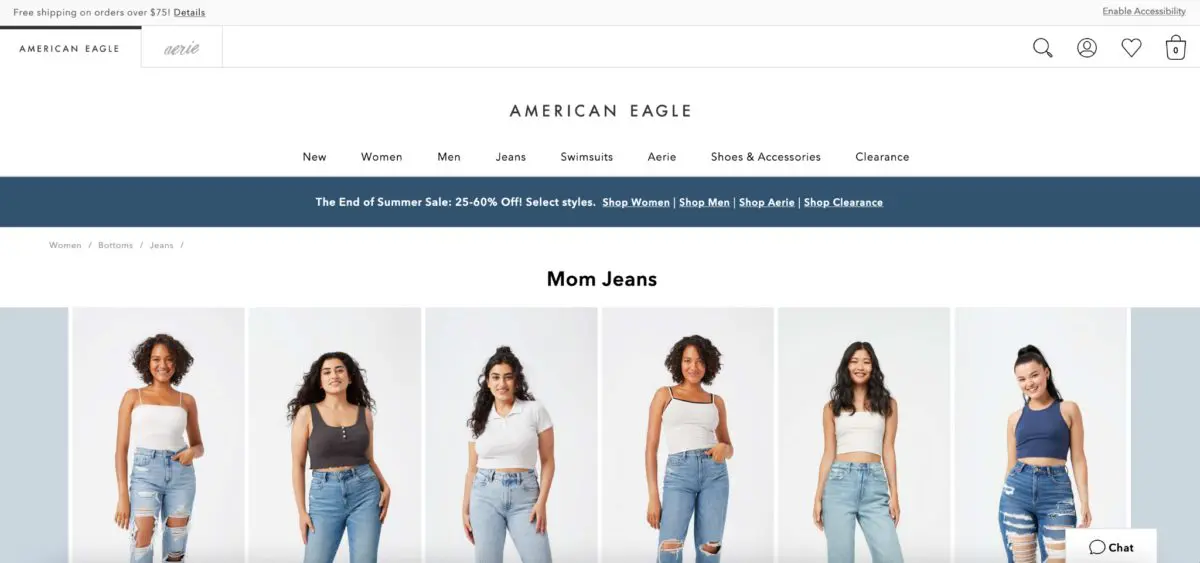The image size is (1200, 563).
Task: Open the Swimsuits menu
Action: click(x=587, y=157)
